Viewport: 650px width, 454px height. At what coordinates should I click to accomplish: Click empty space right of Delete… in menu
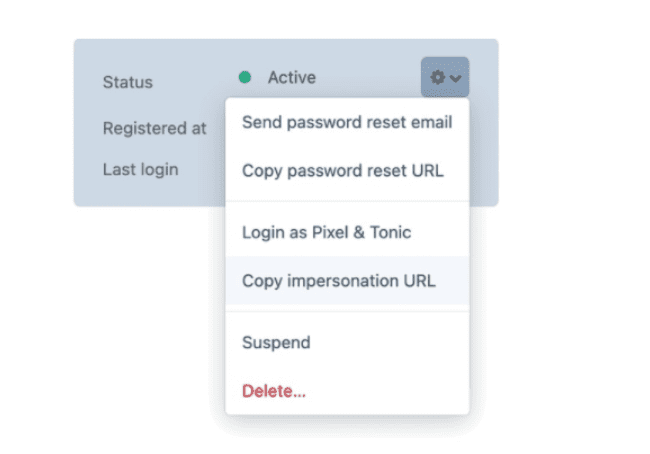(x=400, y=390)
